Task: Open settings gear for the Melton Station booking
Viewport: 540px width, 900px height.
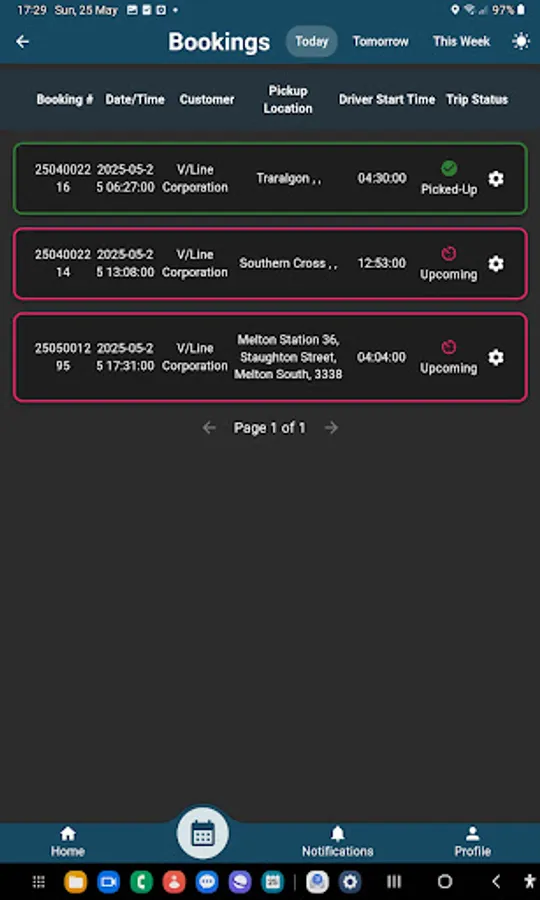Action: click(496, 357)
